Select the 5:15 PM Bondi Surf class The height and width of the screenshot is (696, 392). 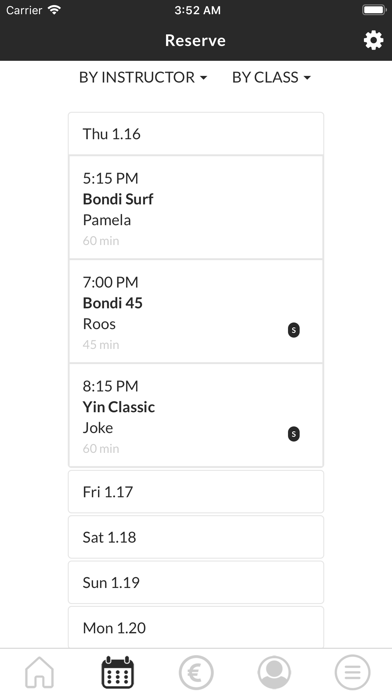click(196, 207)
